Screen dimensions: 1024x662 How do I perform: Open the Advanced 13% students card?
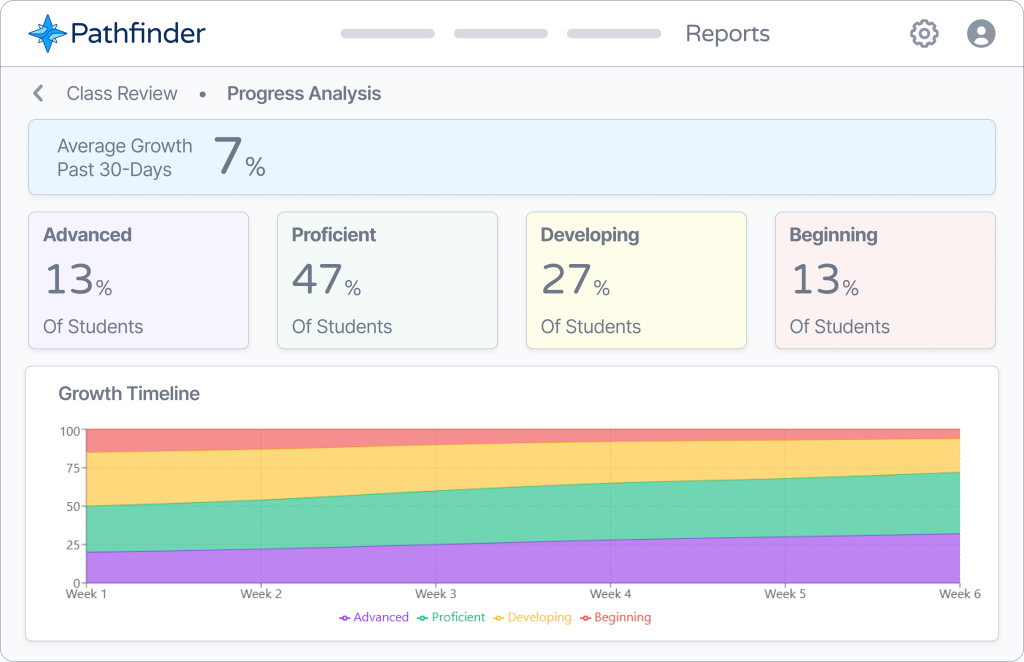138,280
